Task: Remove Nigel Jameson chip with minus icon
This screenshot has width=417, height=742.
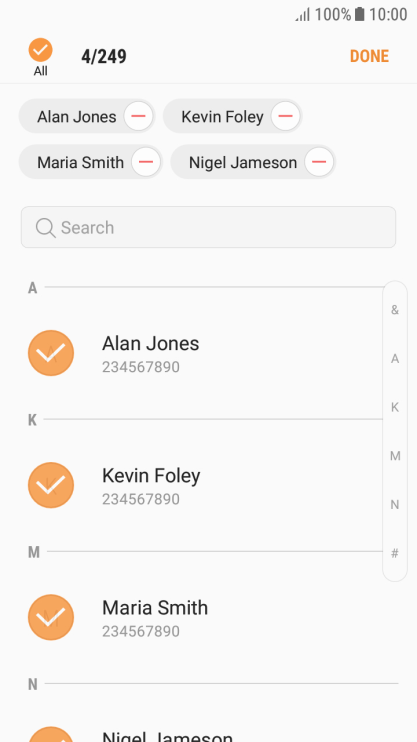Action: [x=319, y=162]
